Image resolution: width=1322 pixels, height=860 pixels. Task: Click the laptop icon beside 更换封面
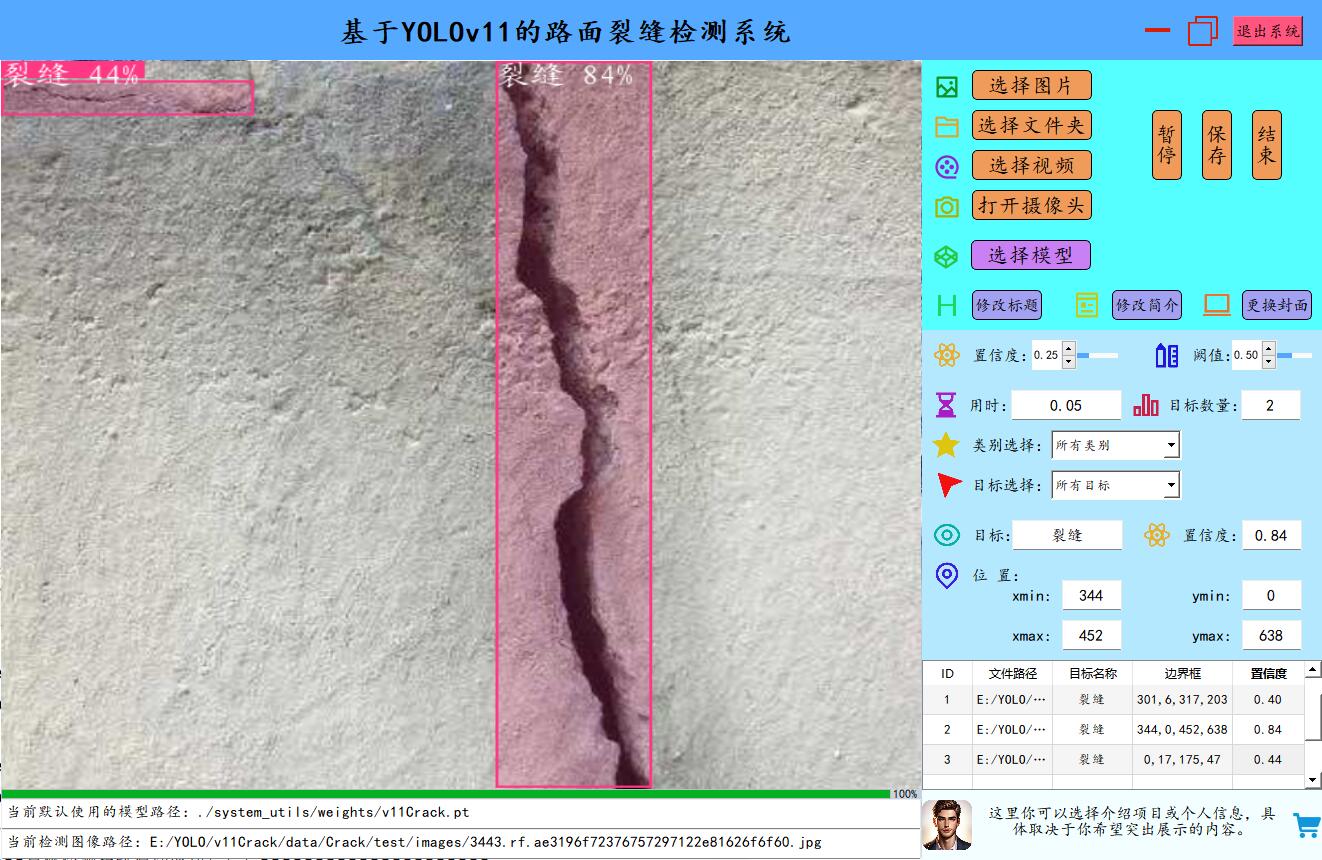pyautogui.click(x=1216, y=305)
